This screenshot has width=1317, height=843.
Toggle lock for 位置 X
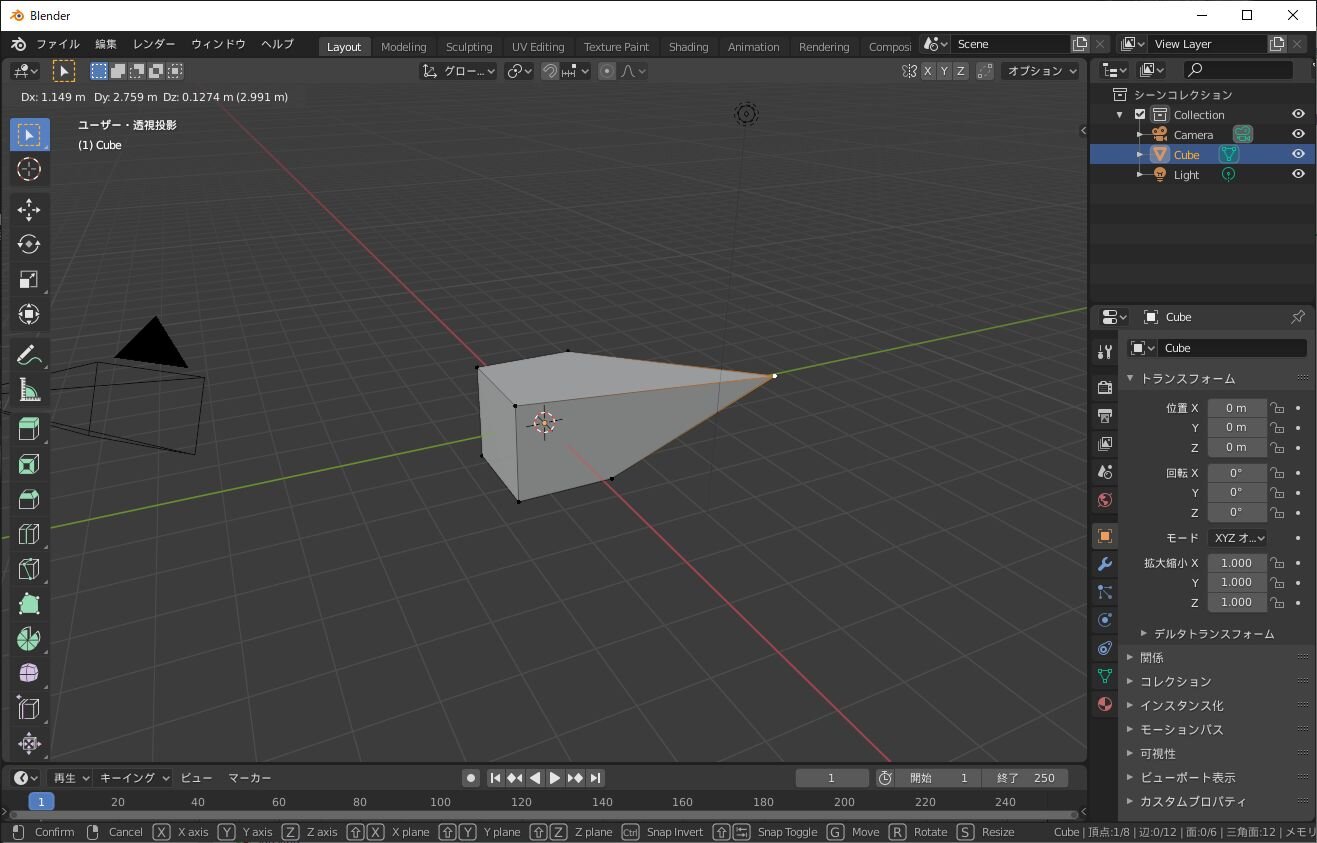coord(1277,408)
